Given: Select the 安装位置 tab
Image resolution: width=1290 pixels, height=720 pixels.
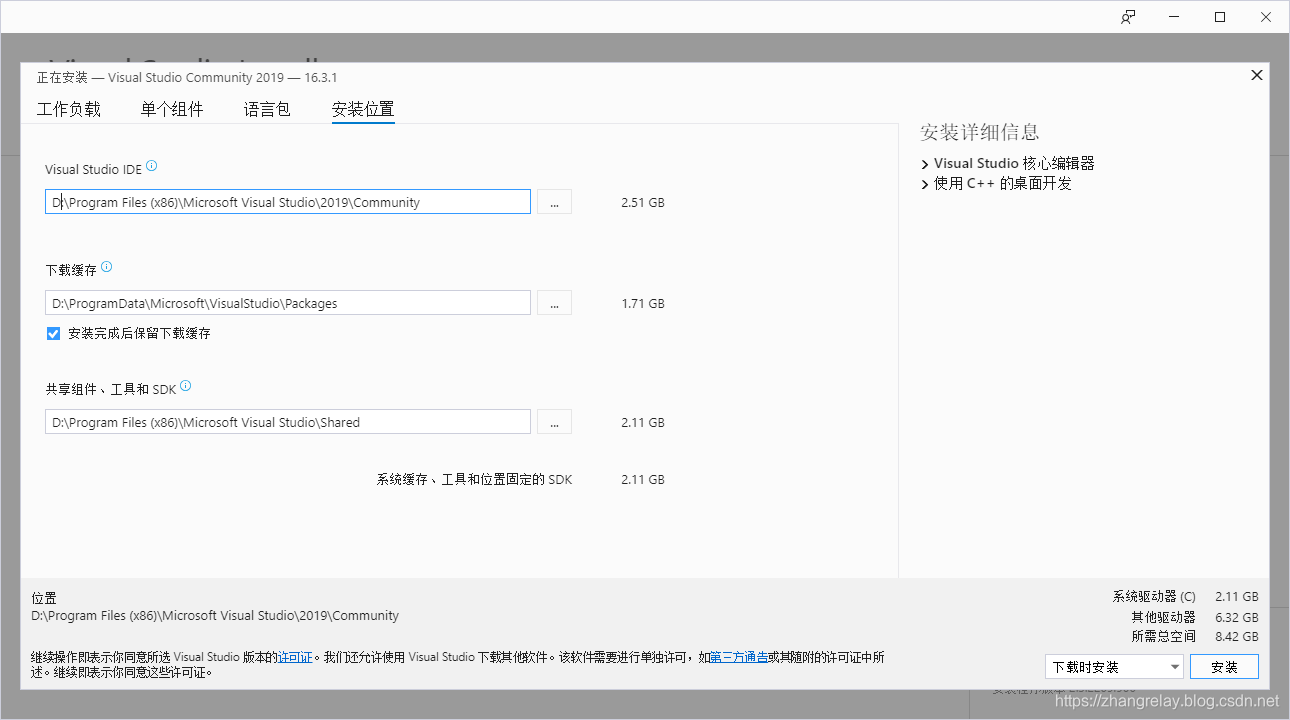Looking at the screenshot, I should click(x=363, y=110).
